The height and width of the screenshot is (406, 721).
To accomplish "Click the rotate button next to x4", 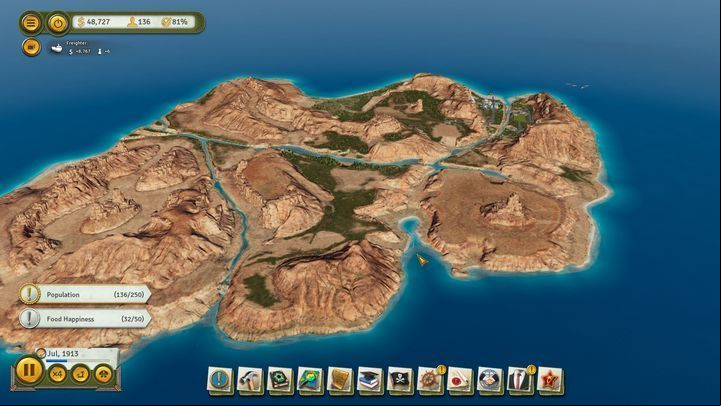I will pos(80,374).
